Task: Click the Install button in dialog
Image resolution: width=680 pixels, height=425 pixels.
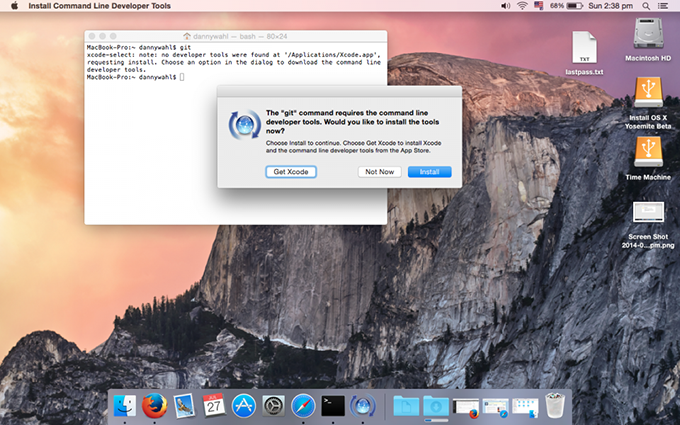Action: click(x=429, y=172)
